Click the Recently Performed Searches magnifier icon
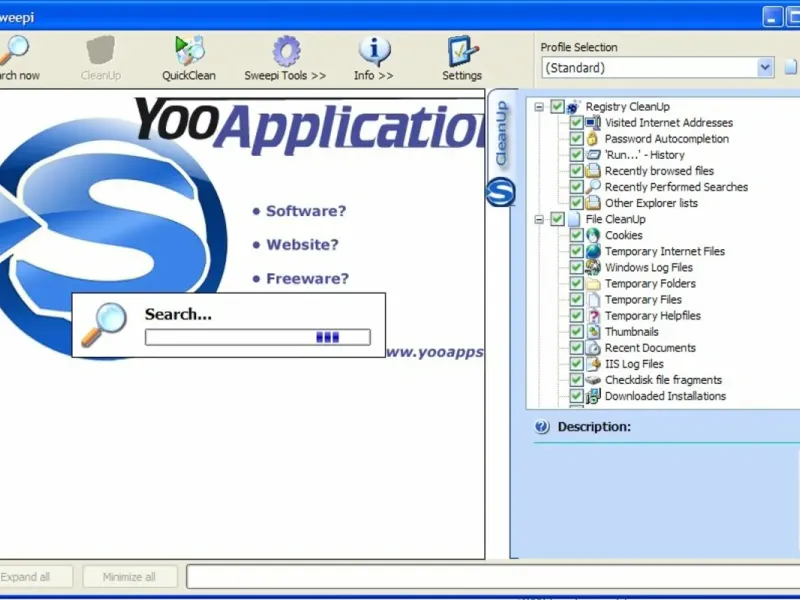The width and height of the screenshot is (800, 600). point(593,187)
